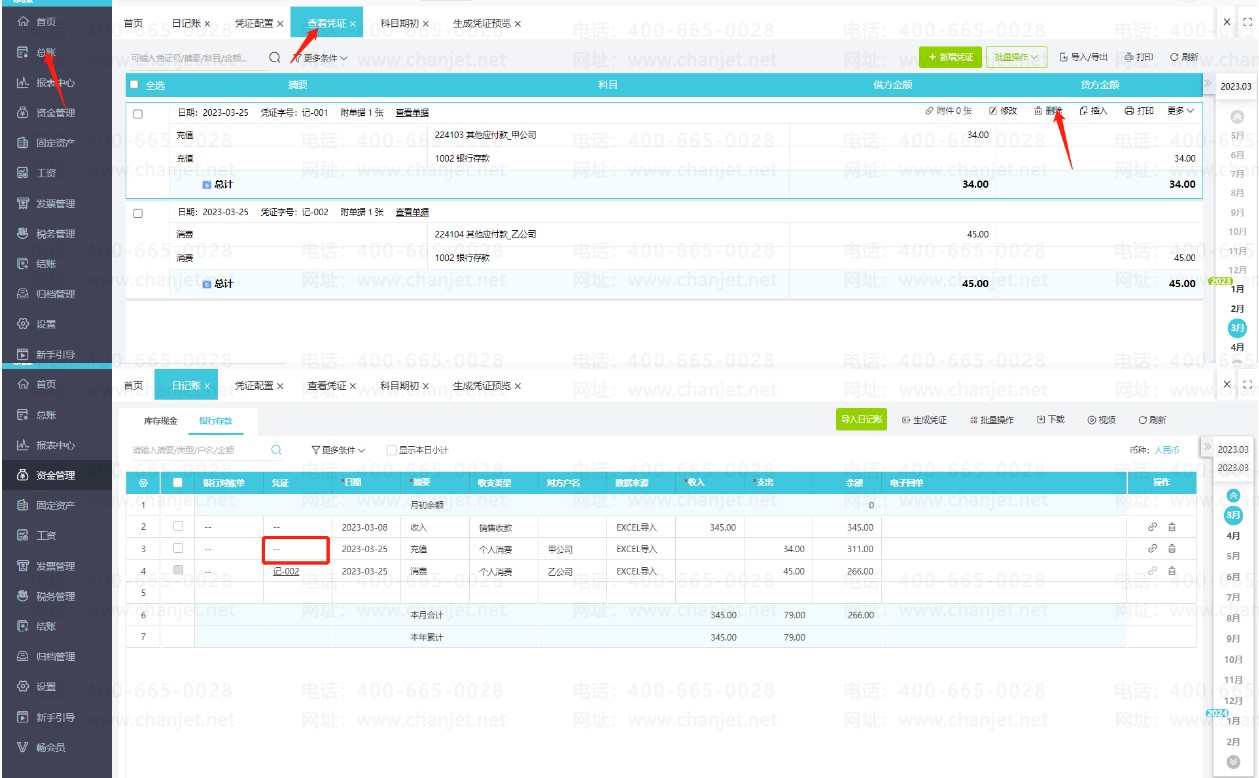
Task: Open the 币种 人民币 currency selector
Action: (1167, 450)
